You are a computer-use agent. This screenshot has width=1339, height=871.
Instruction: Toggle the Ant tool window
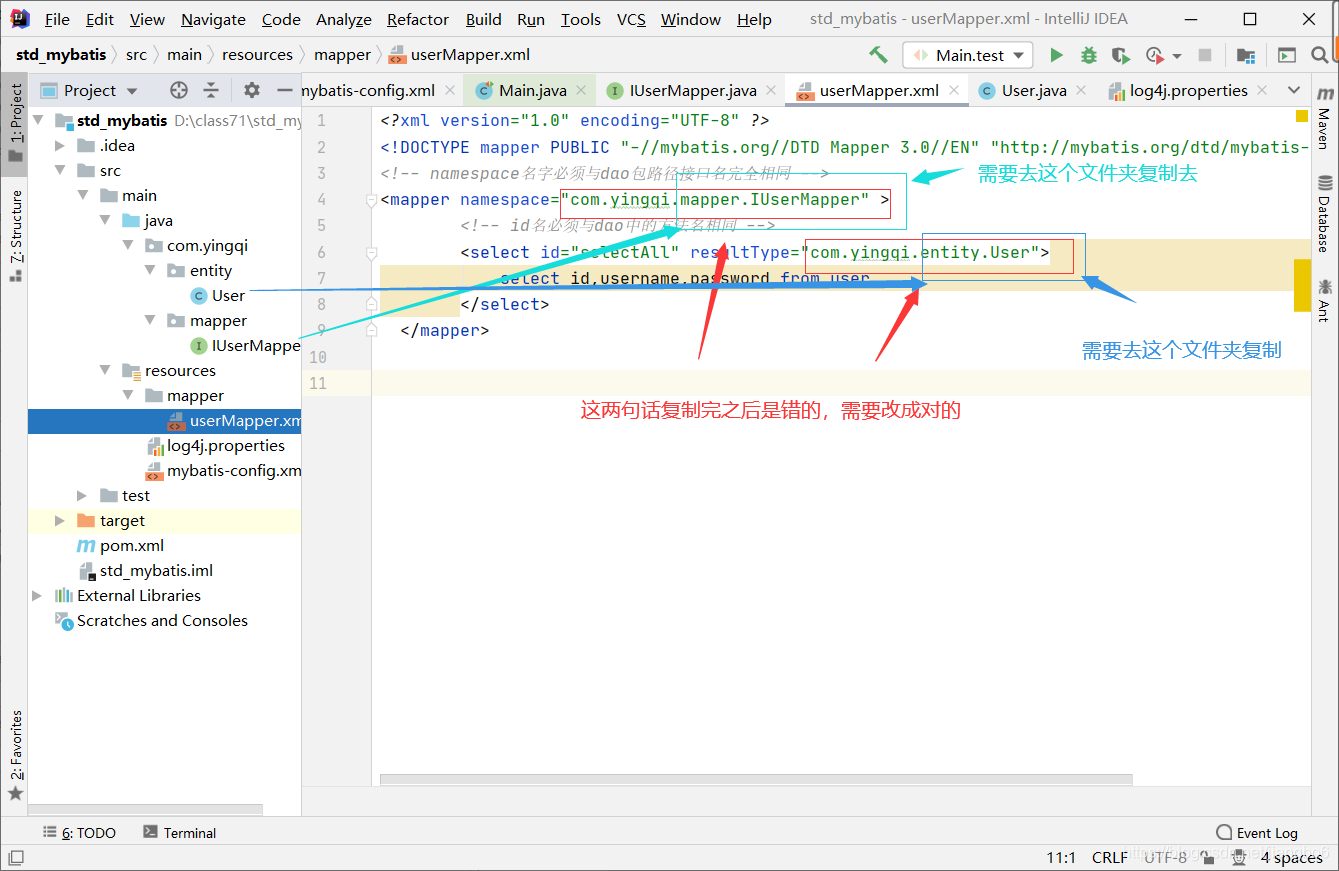[1325, 300]
